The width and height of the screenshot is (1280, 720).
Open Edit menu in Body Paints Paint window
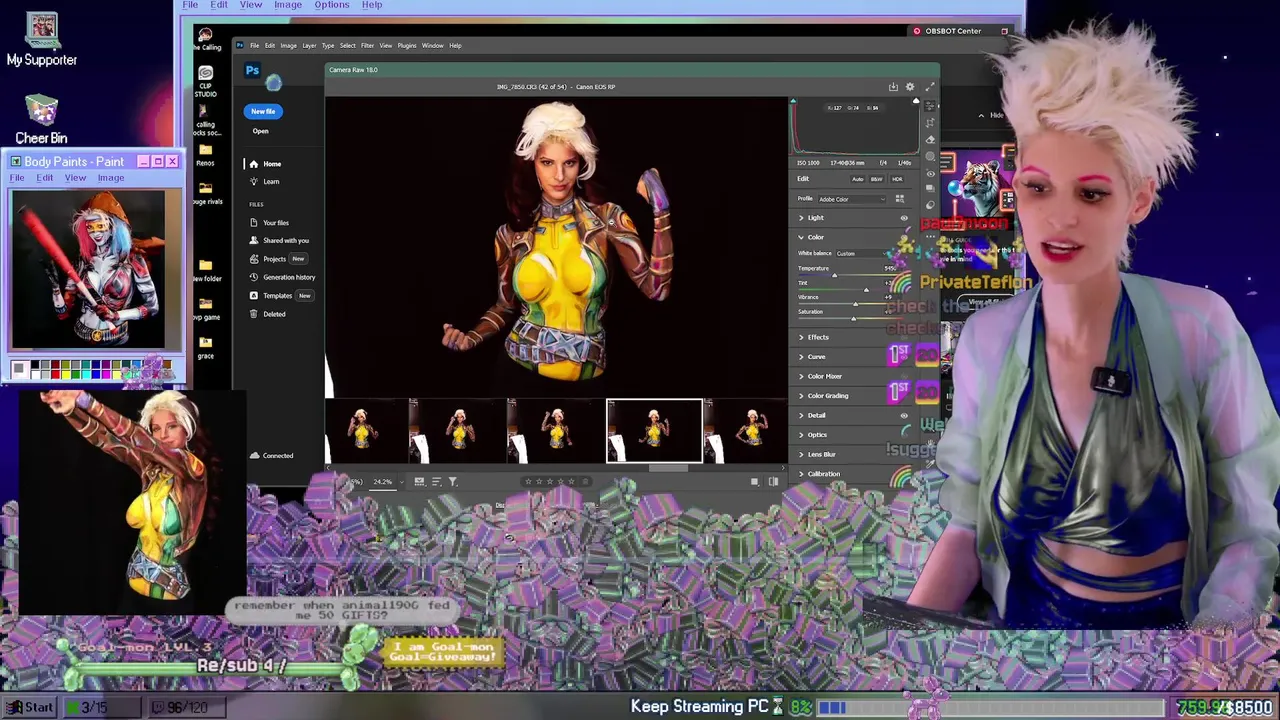45,178
